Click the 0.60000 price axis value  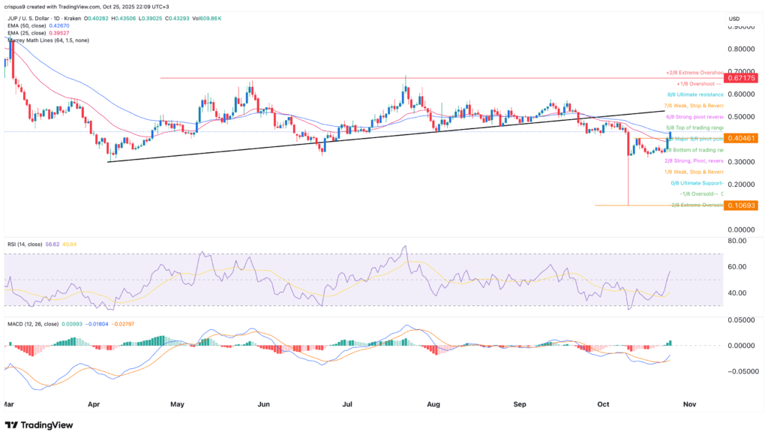click(741, 94)
